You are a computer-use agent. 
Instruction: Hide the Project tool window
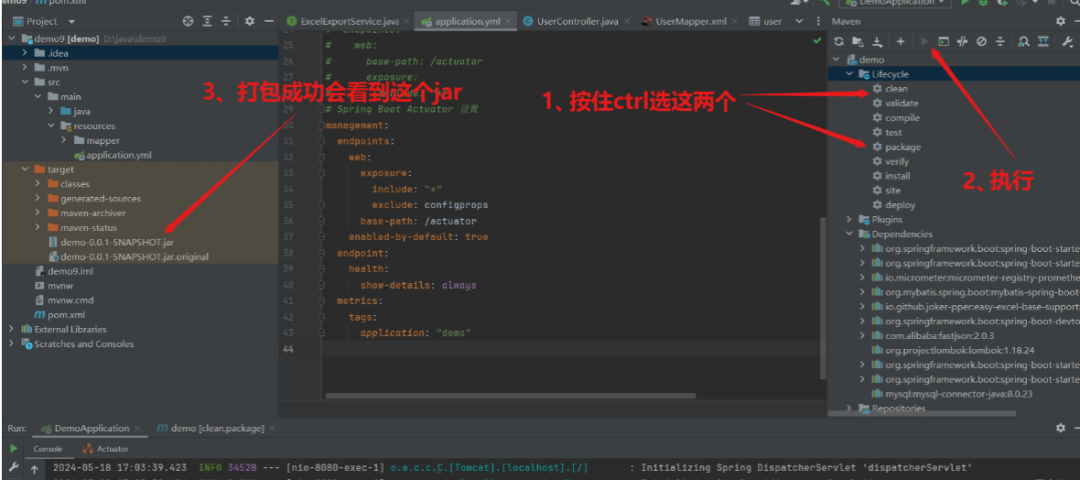pos(269,21)
